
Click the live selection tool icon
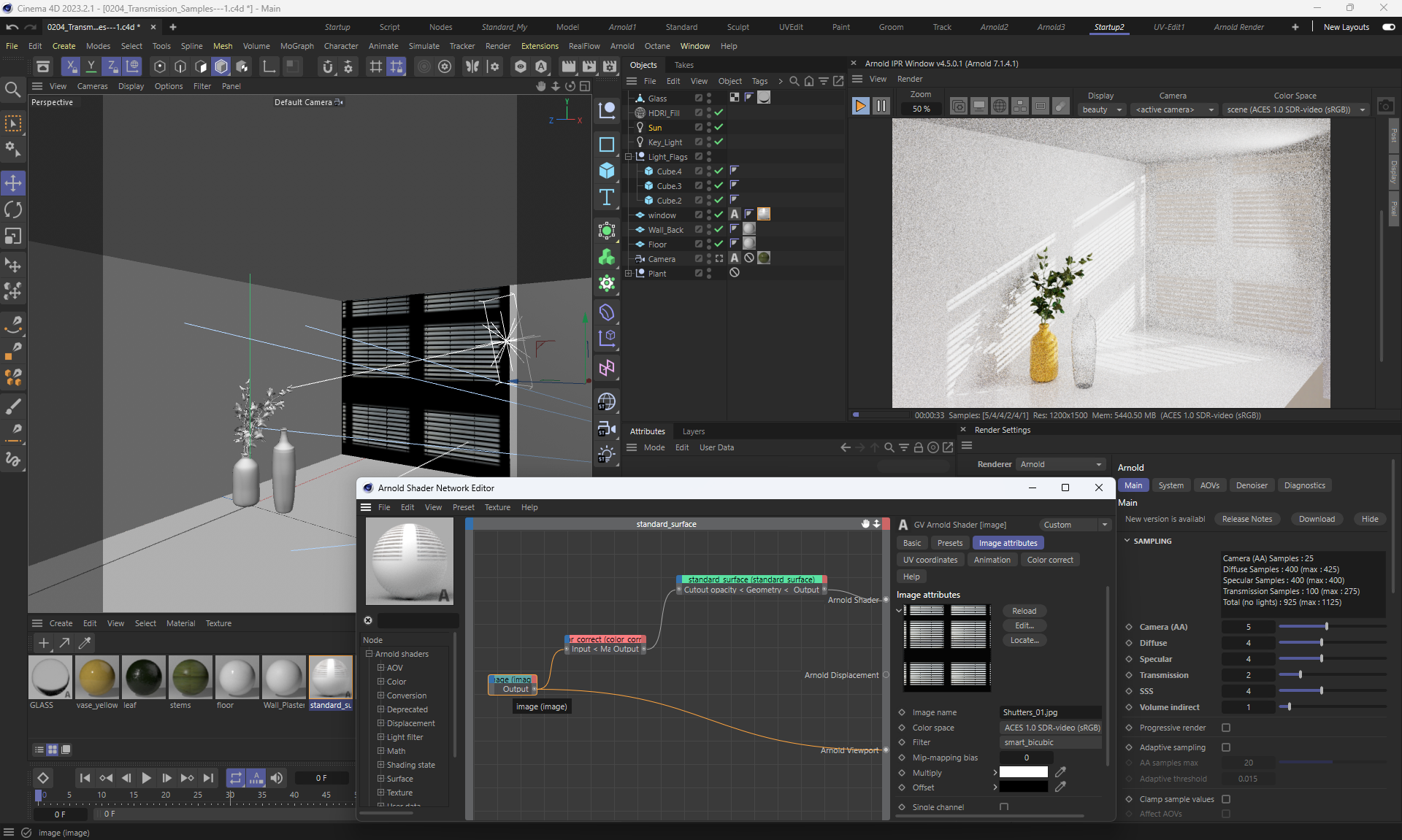pos(13,123)
